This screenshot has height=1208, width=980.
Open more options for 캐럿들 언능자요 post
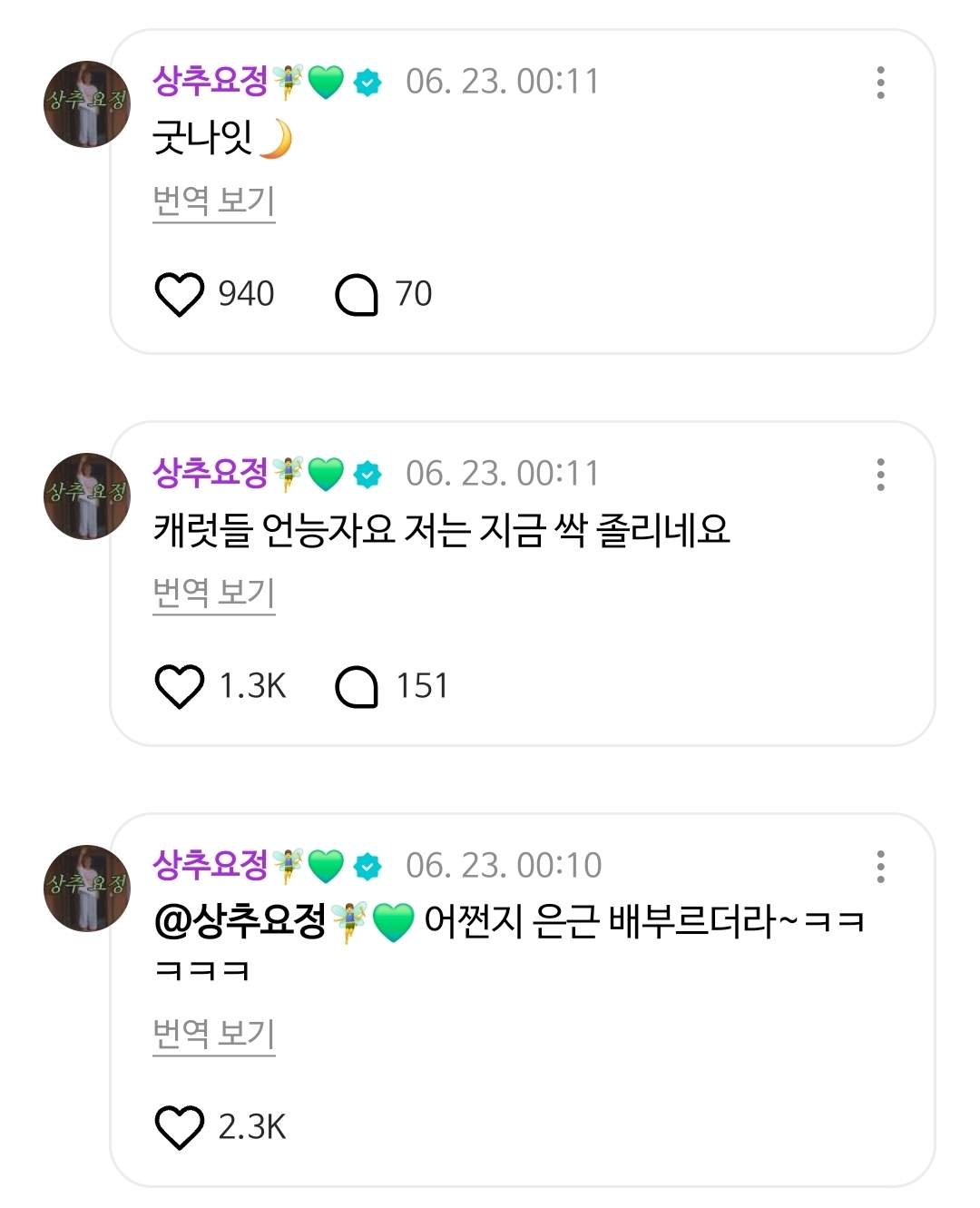[x=880, y=475]
